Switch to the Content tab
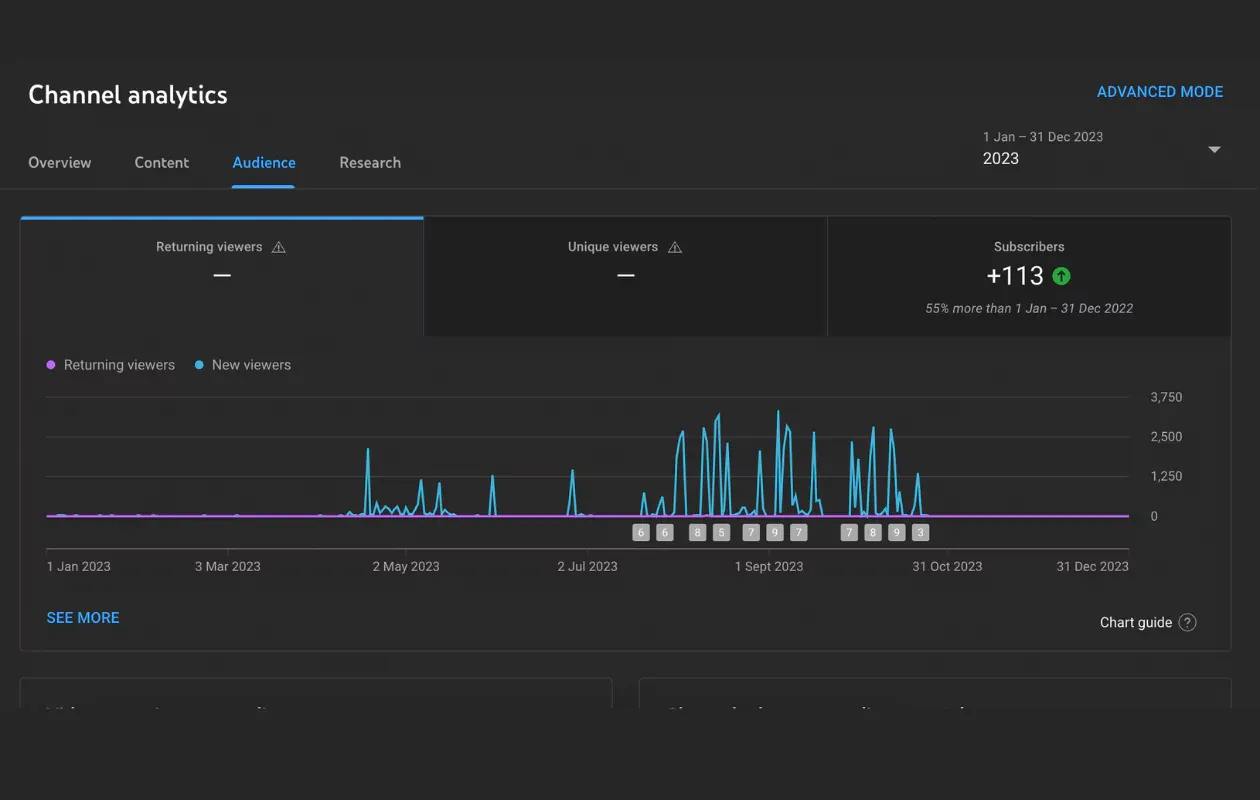Viewport: 1260px width, 800px height. click(x=162, y=163)
